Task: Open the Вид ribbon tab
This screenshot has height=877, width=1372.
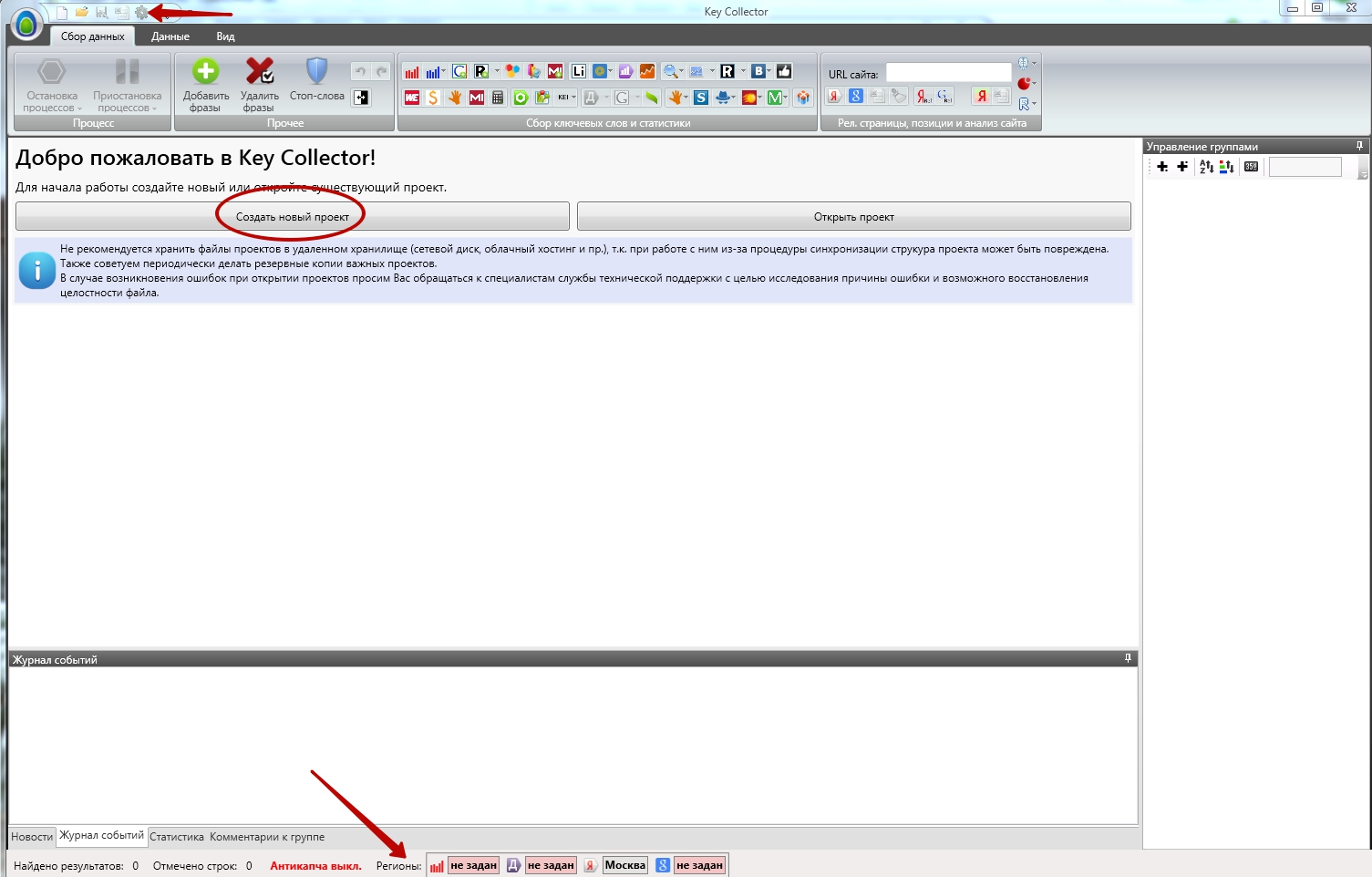Action: tap(225, 36)
